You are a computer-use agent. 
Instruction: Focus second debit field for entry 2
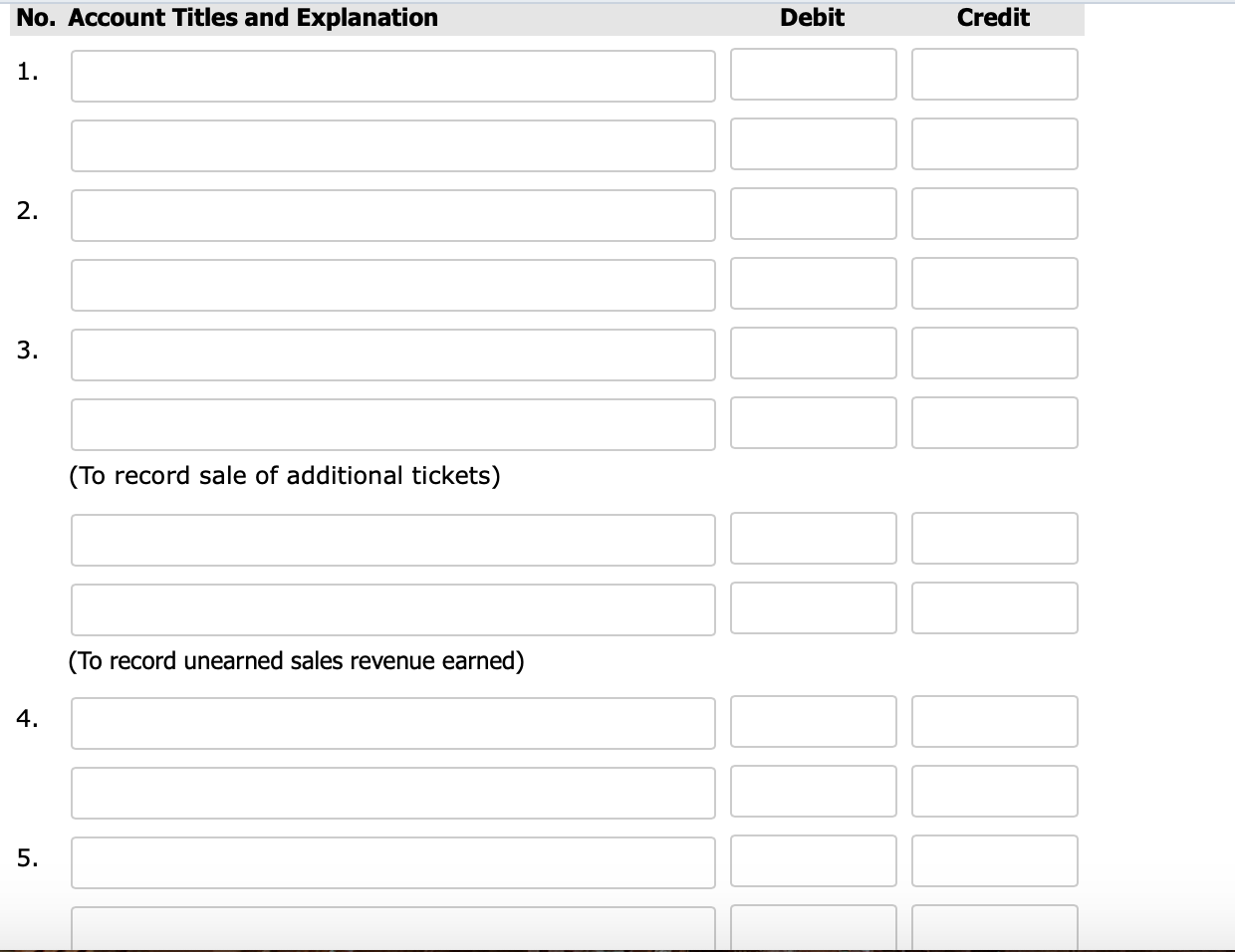coord(814,284)
